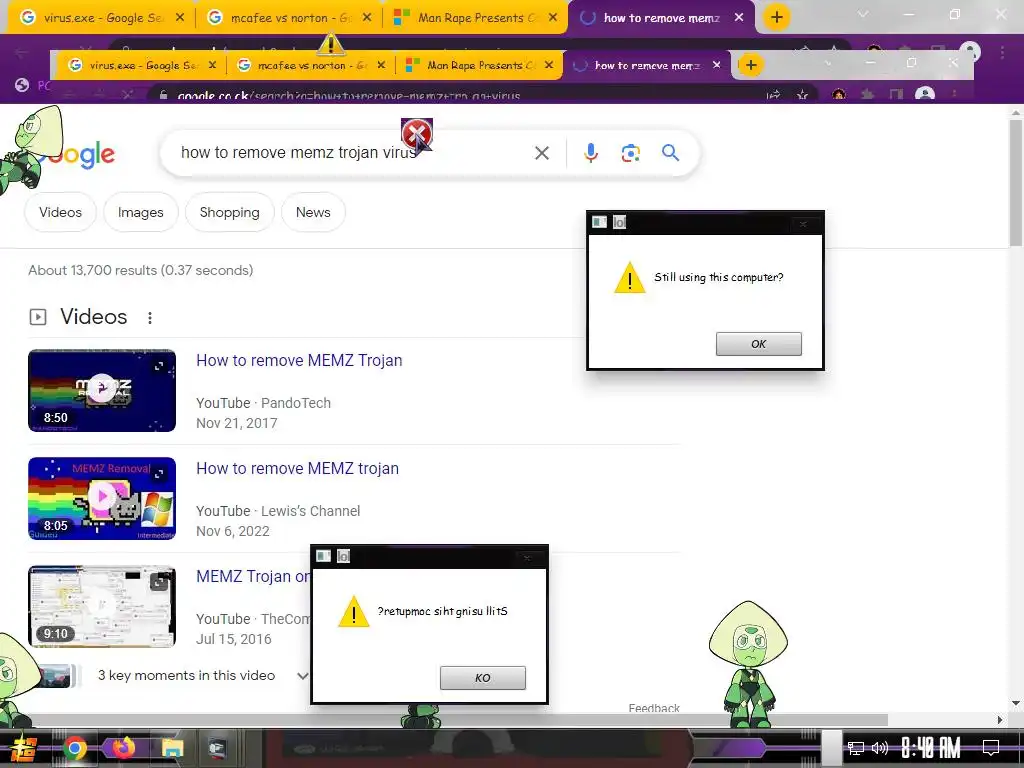Screen dimensions: 1024x768
Task: Switch to 'virus.exe' tab in the inner duplicated window
Action: point(142,65)
